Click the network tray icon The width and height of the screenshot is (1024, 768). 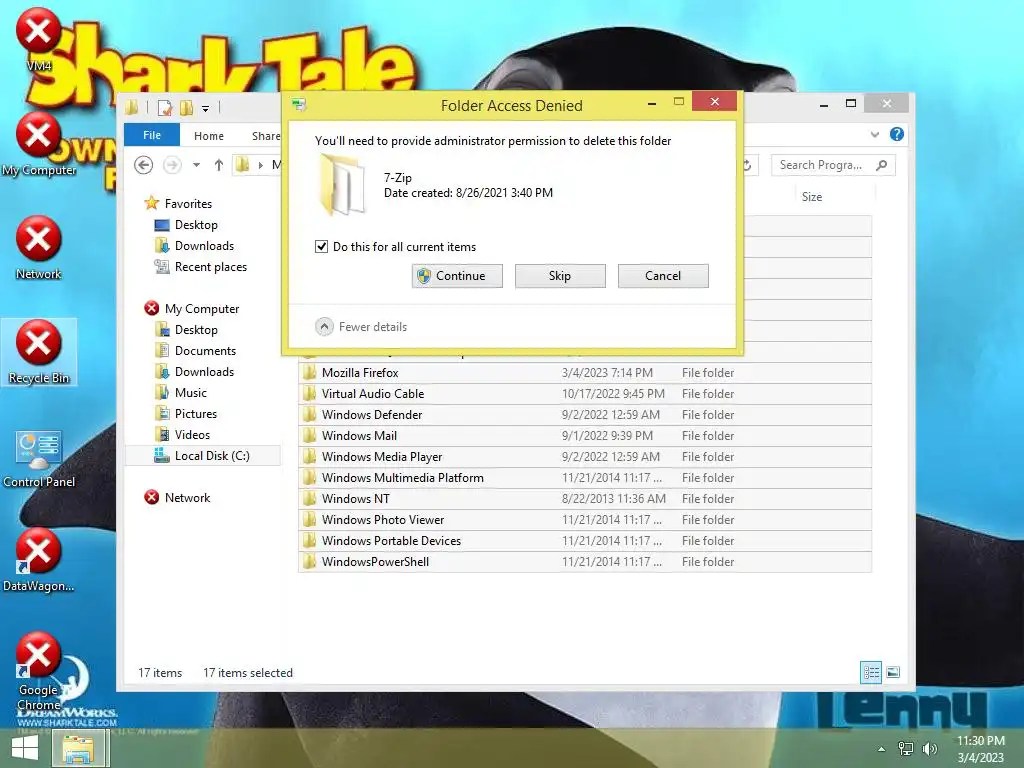(906, 749)
